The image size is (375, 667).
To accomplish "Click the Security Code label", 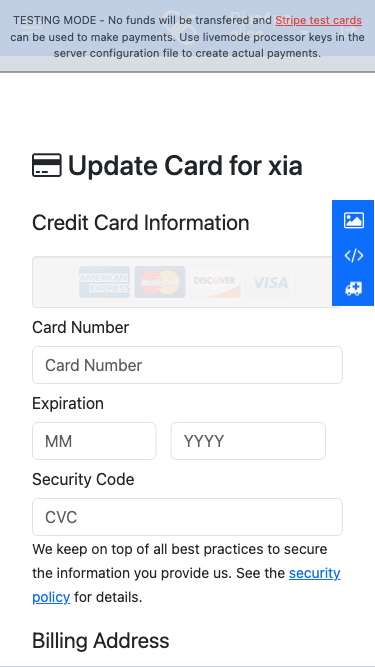I will tap(83, 479).
